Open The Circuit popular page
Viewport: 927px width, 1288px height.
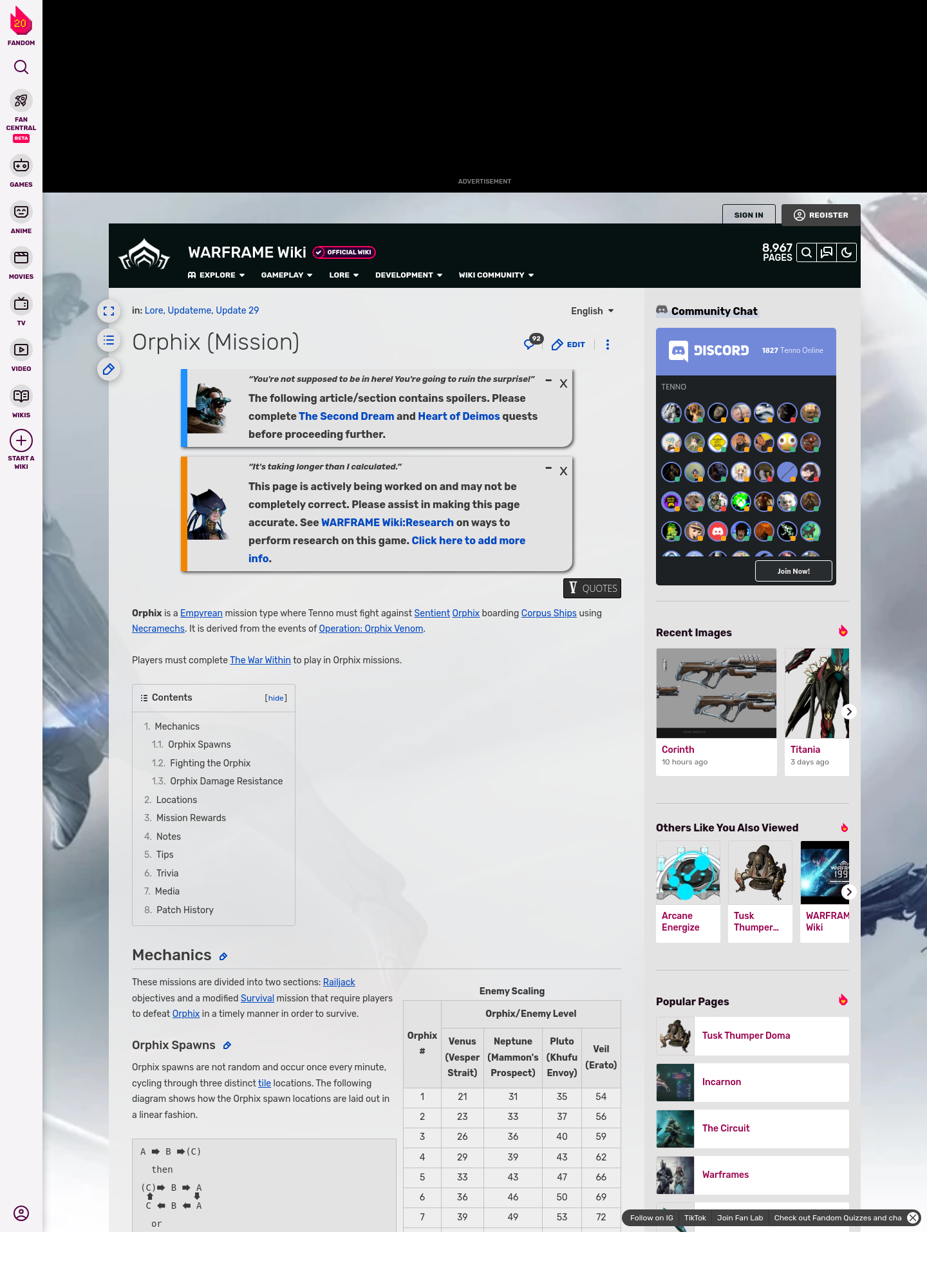click(x=753, y=1128)
